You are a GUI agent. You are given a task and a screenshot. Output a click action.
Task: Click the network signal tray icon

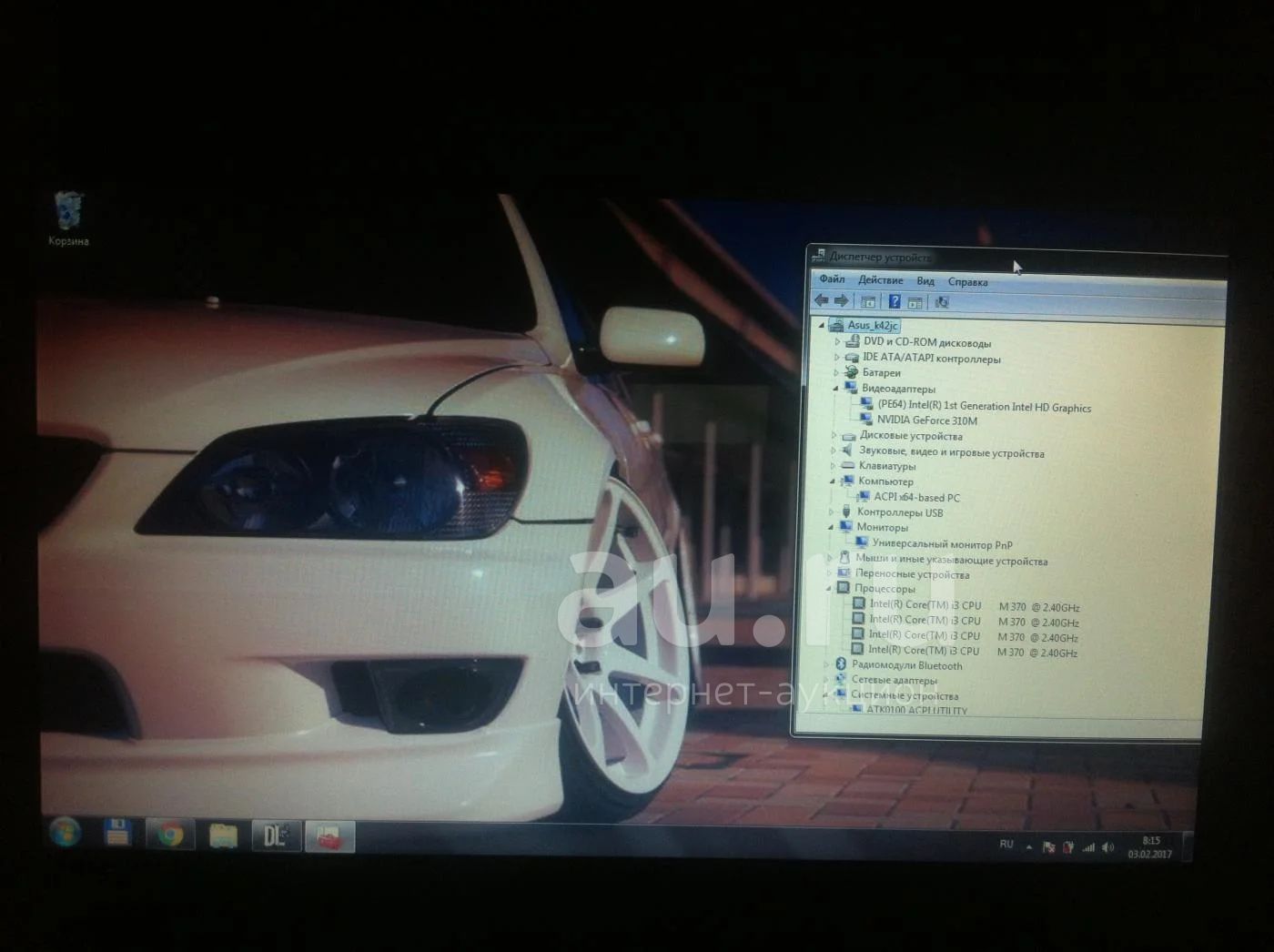[x=1088, y=847]
